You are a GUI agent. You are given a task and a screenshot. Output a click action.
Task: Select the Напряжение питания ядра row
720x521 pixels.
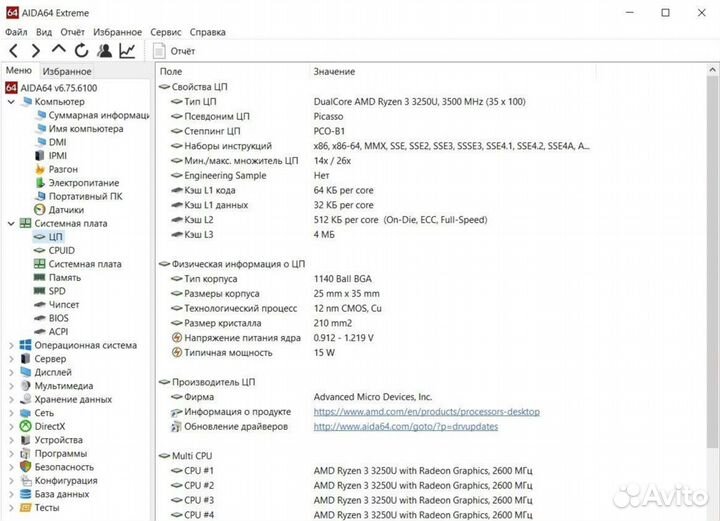[x=272, y=338]
